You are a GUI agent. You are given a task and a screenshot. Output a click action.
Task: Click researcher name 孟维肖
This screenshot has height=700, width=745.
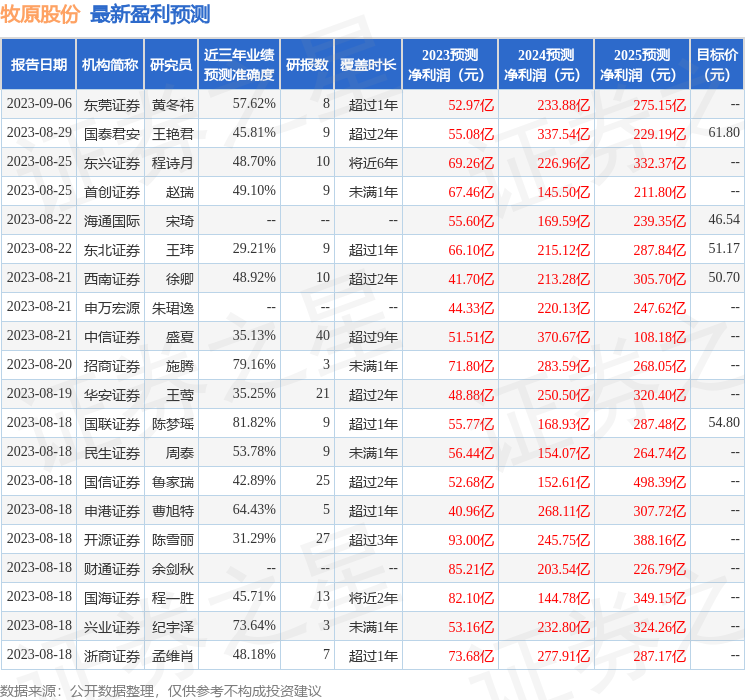(x=172, y=656)
